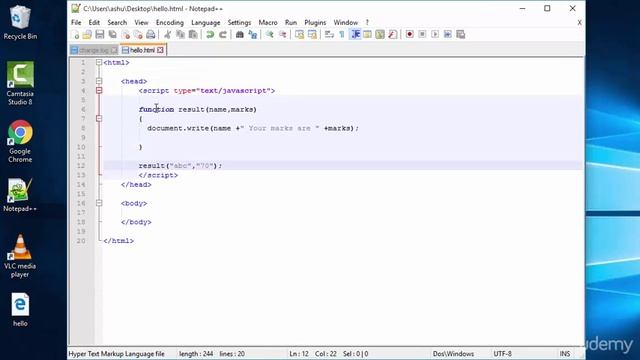Zoom out of the editor text
Viewport: 640px width, 360px height.
pos(282,35)
